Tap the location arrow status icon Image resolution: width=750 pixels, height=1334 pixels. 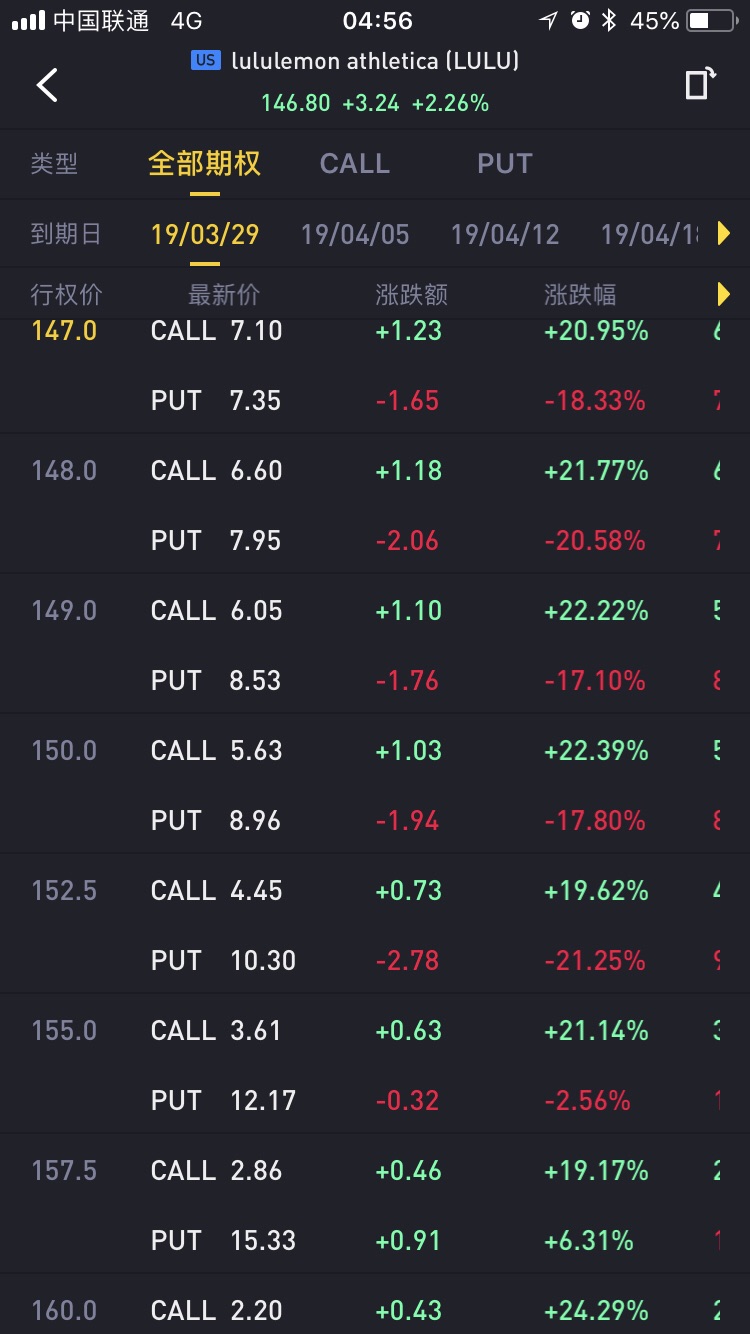(x=548, y=21)
